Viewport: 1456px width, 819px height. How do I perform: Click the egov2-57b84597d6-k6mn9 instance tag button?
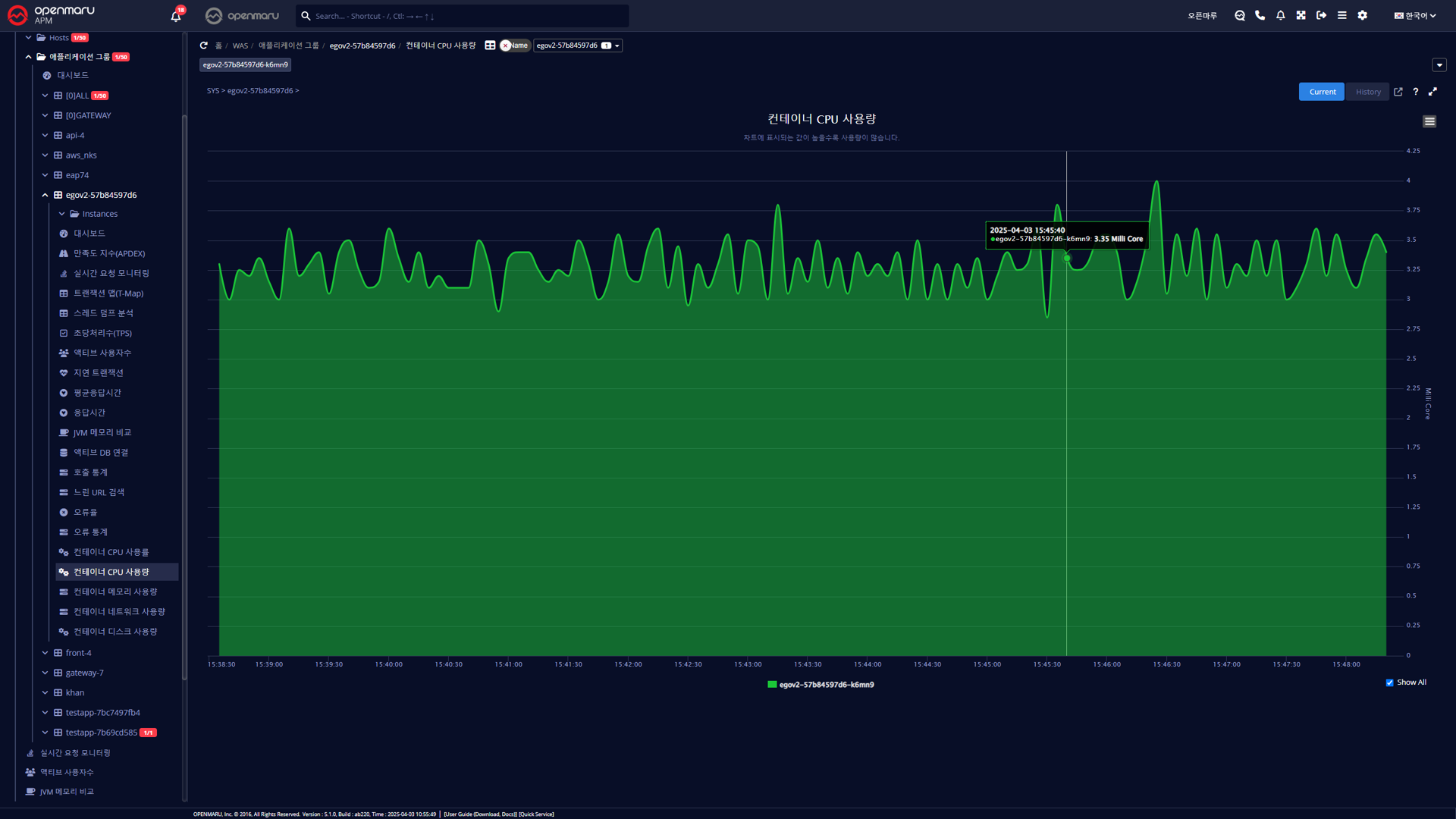click(x=245, y=64)
